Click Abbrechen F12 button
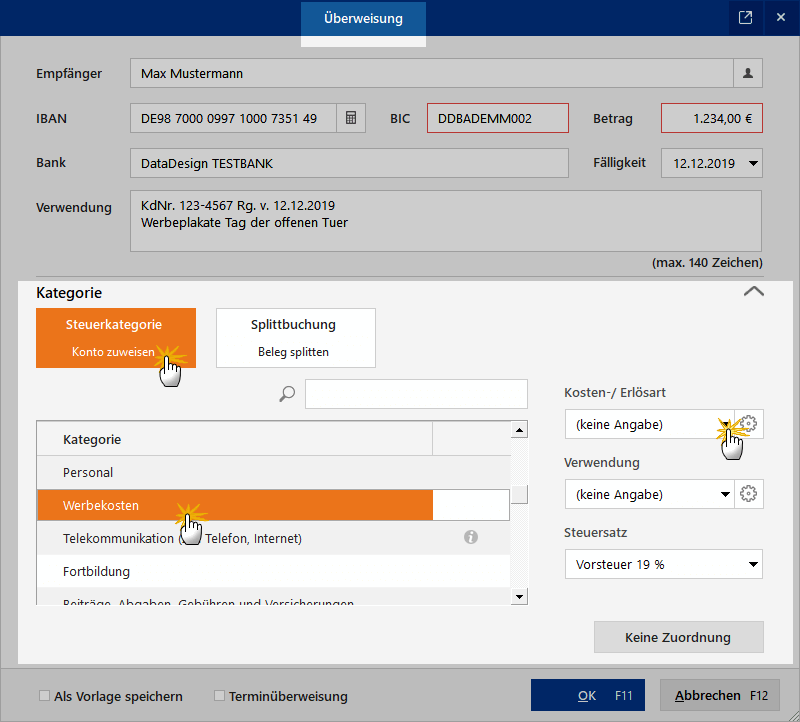 (x=720, y=695)
